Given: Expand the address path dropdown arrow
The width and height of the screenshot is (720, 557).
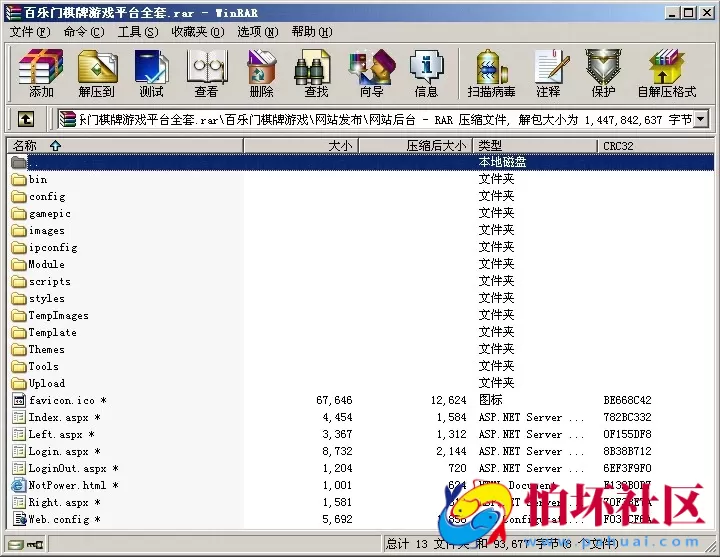Looking at the screenshot, I should (x=701, y=120).
